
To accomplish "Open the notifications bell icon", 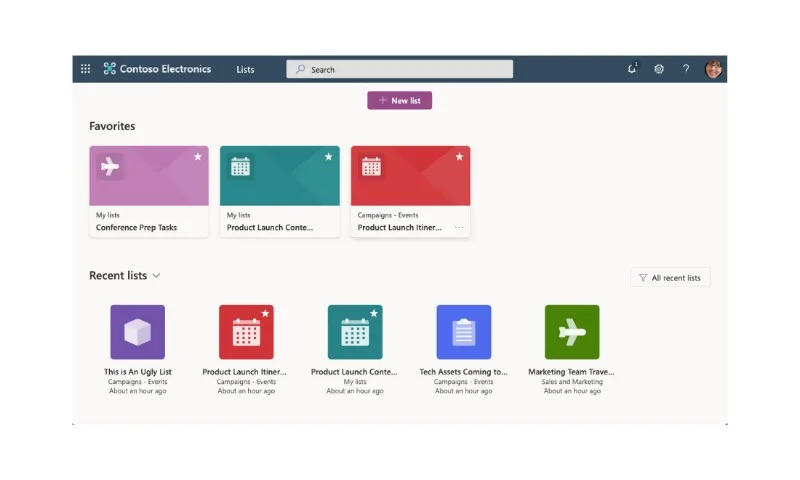I will pos(632,69).
